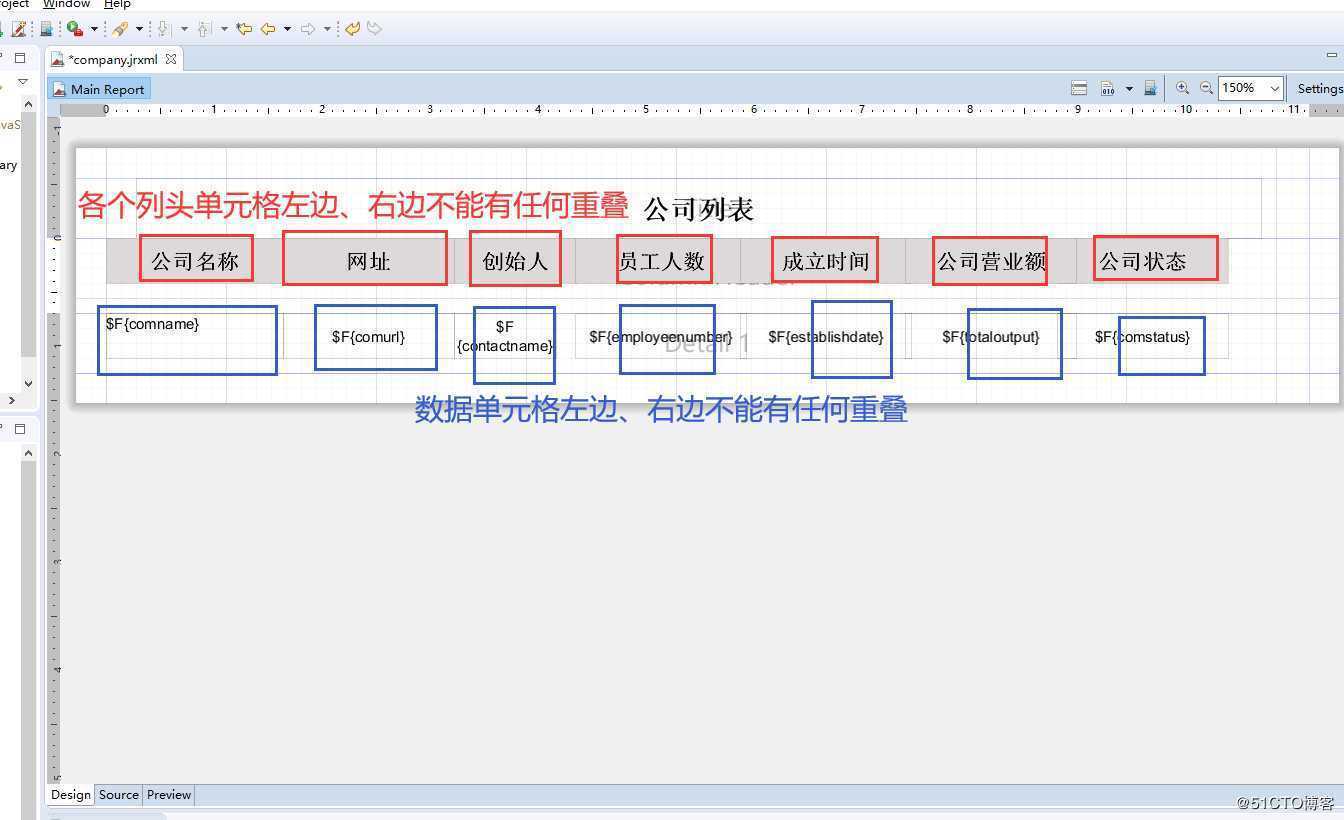Image resolution: width=1344 pixels, height=820 pixels.
Task: Switch to the Source tab
Action: (x=118, y=795)
